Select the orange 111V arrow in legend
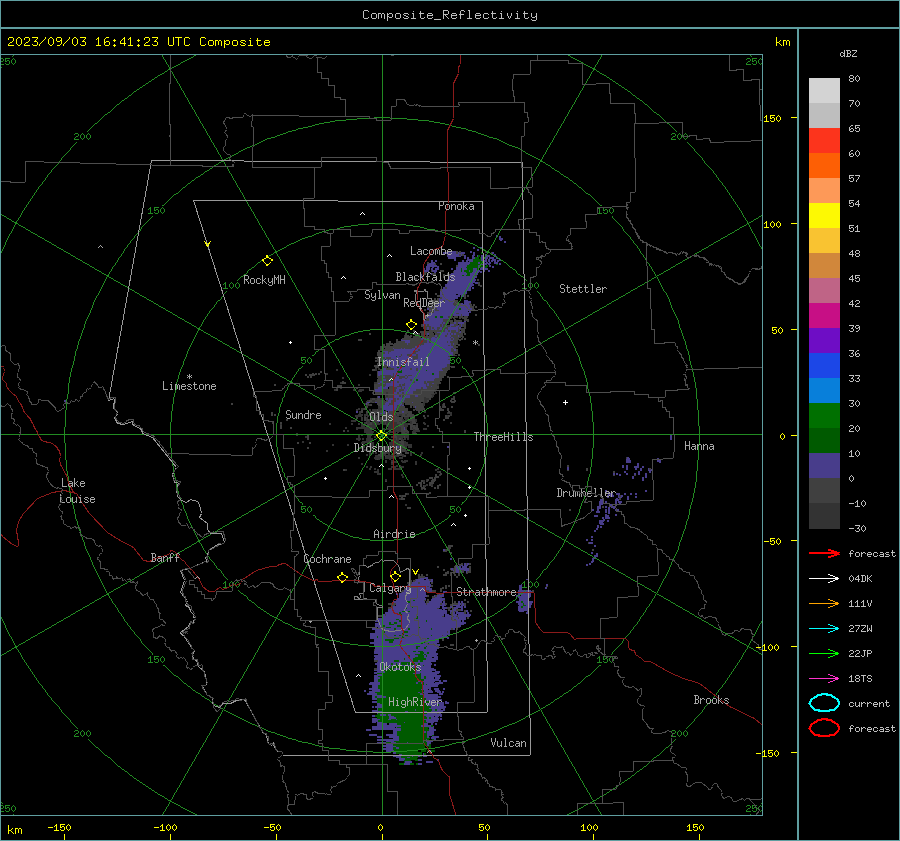Viewport: 900px width, 841px height. 824,603
